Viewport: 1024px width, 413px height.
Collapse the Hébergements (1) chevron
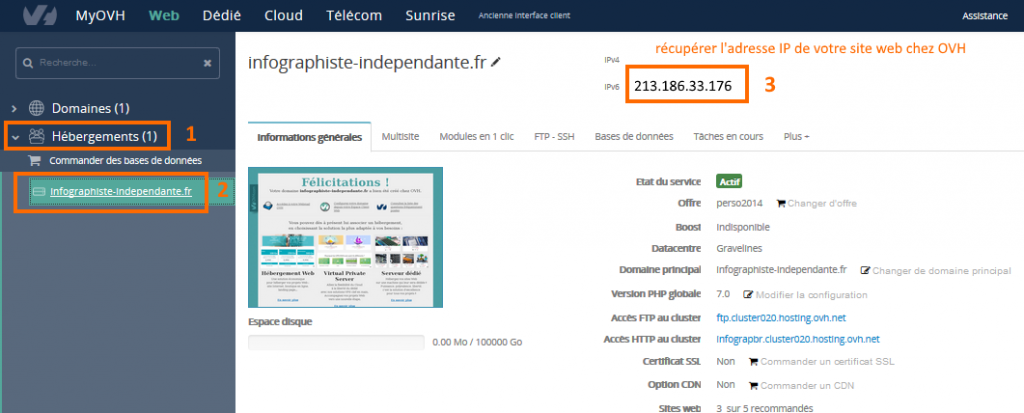pos(15,137)
